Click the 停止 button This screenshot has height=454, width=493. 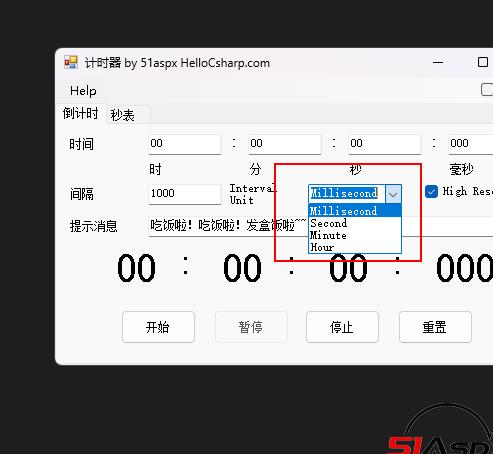(x=342, y=327)
